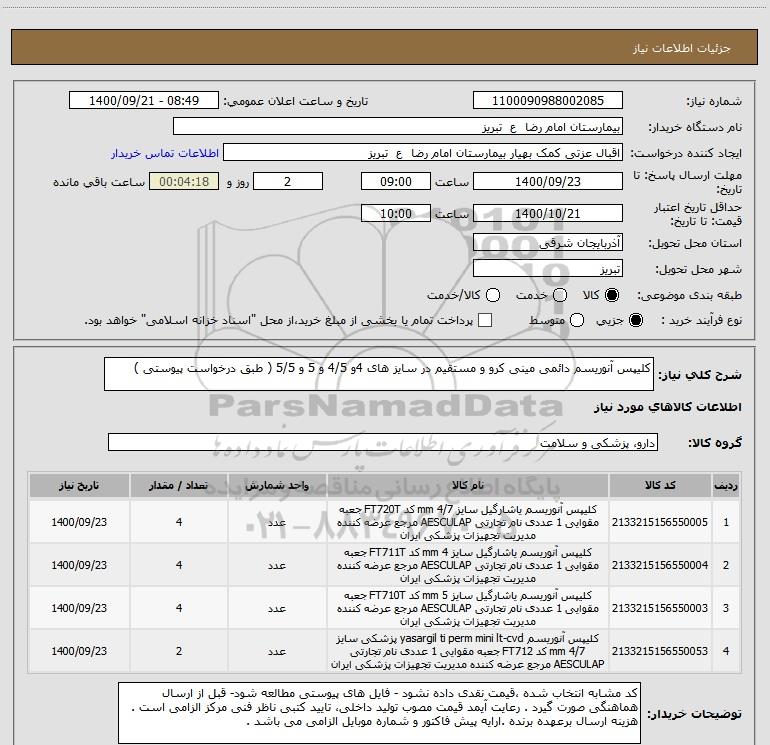This screenshot has width=770, height=745.
Task: Click the اطلاعات کالاهای مورد نیاز section heading
Action: 668,407
